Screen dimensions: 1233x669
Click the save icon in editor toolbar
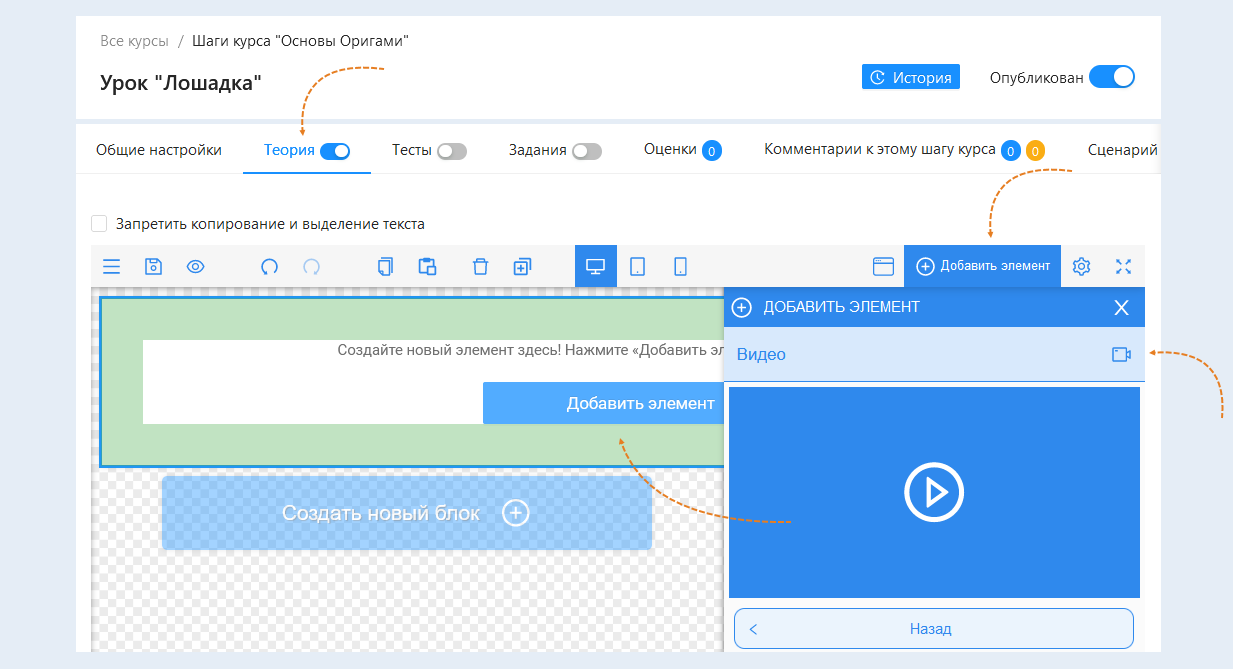(x=153, y=266)
